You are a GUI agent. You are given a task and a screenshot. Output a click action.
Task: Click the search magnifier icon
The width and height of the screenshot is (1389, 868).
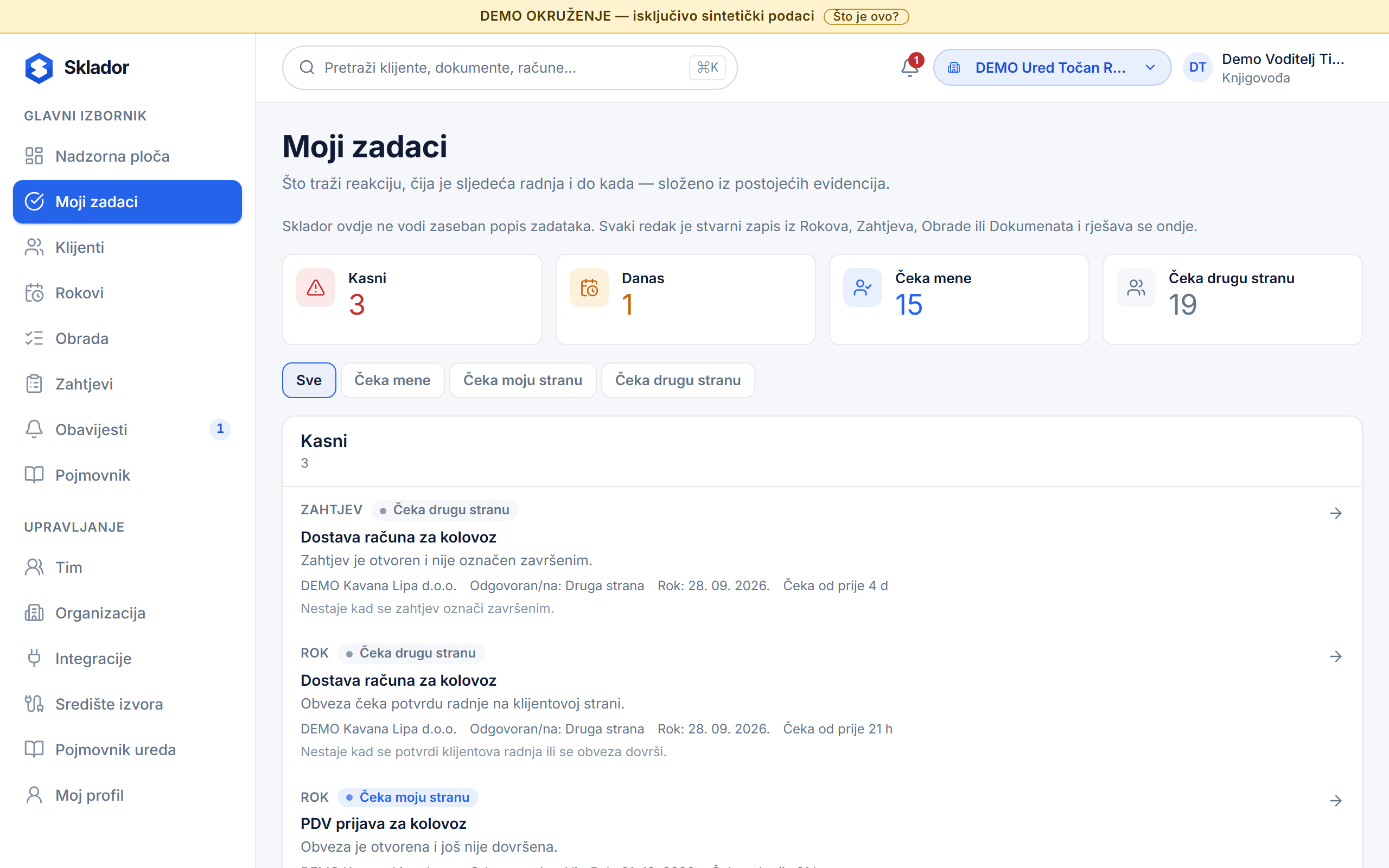point(307,68)
